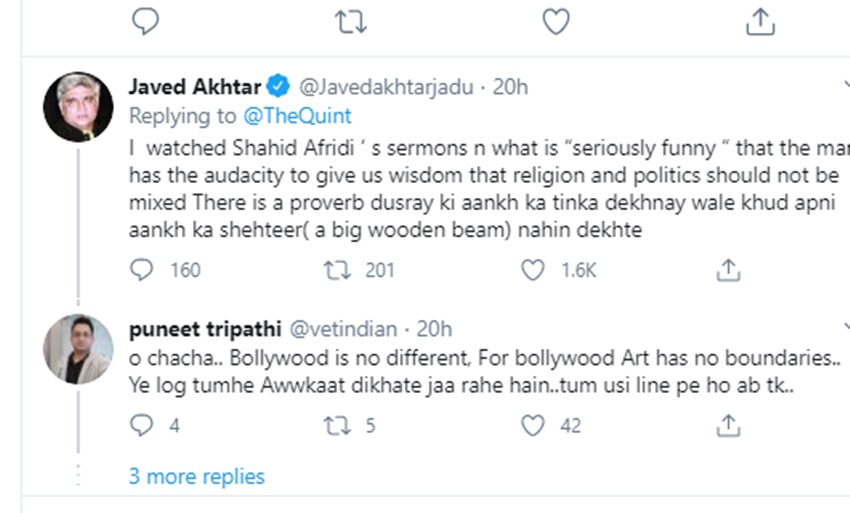Reply to Javed Akhtar's tweet
Viewport: 850px width, 513px height.
tap(143, 269)
